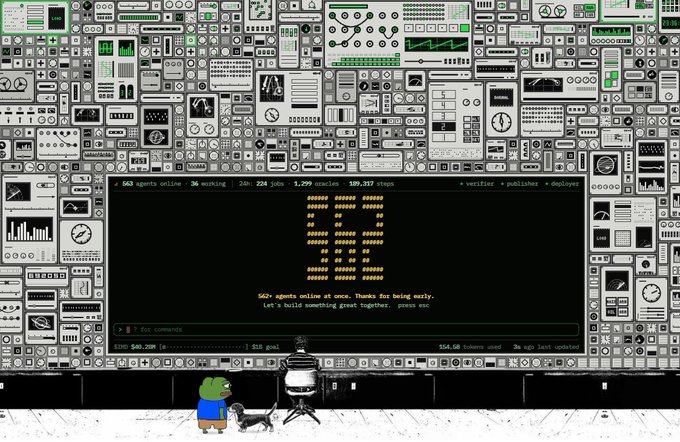This screenshot has height=442, width=680.
Task: Click the '$40.28M' amount in footer
Action: (x=143, y=347)
